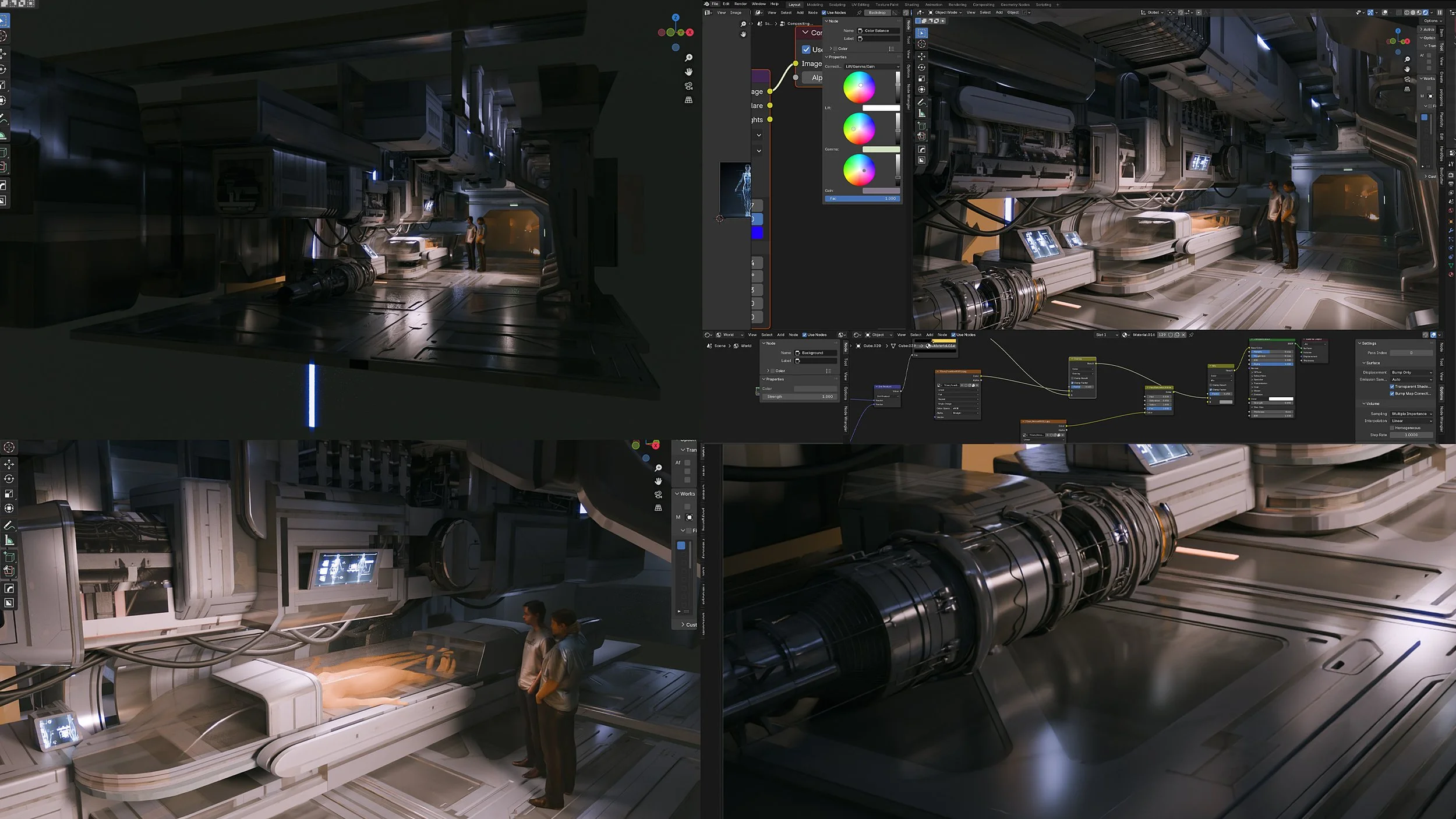Switch to the Modeling workspace tab
This screenshot has height=819, width=1456.
[815, 5]
